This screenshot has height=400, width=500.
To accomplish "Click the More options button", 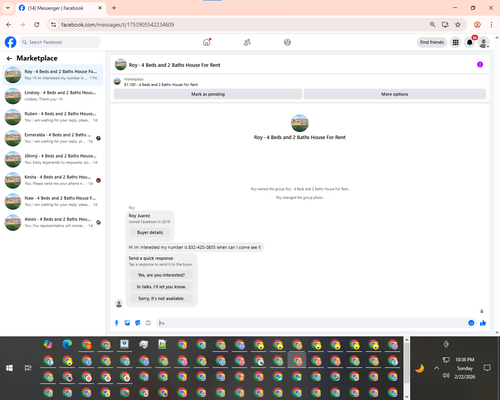I will tap(395, 94).
